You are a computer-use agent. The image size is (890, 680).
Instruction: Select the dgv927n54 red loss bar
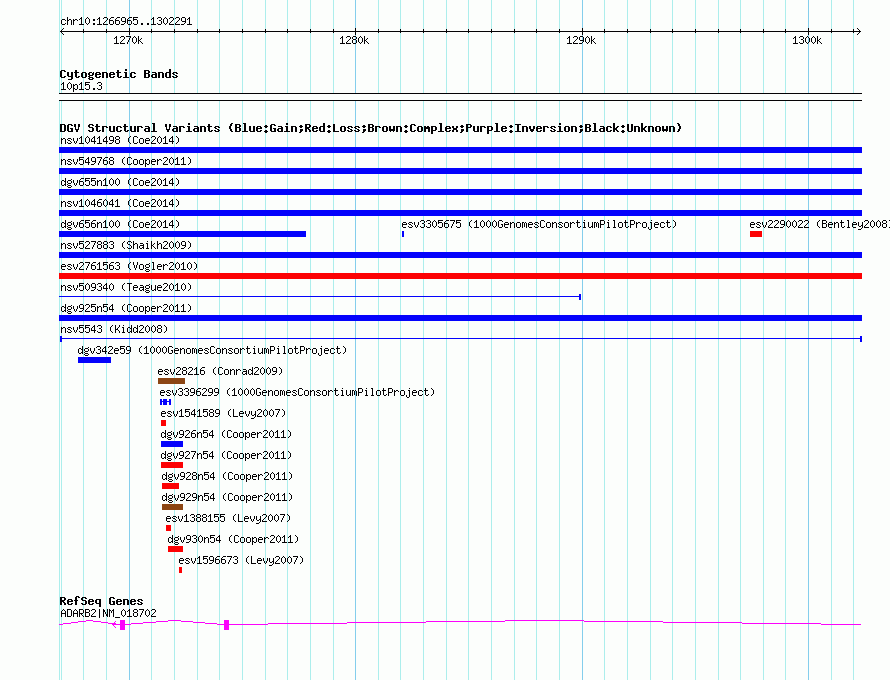point(172,465)
